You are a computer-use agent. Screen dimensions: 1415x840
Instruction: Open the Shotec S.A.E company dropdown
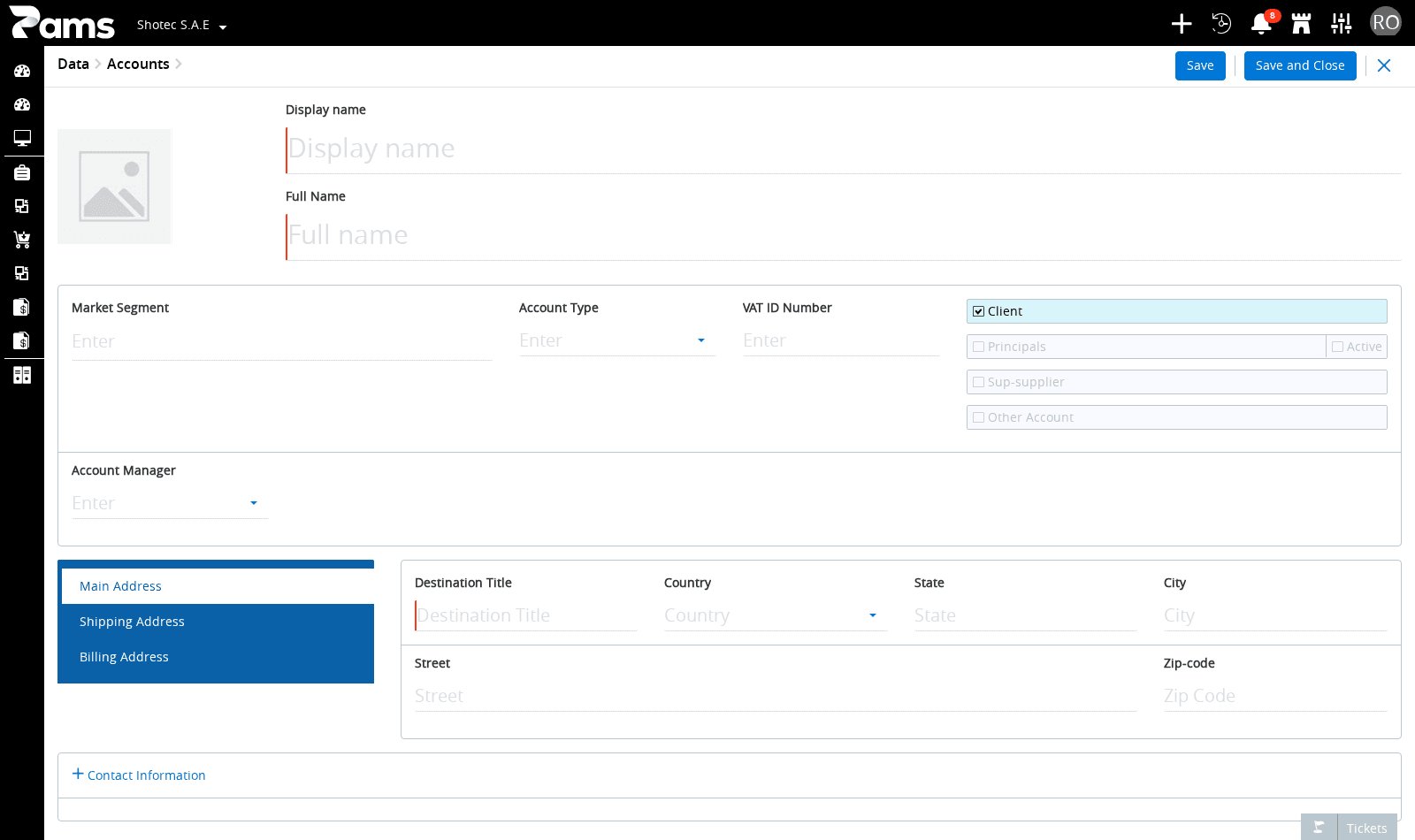pos(181,25)
